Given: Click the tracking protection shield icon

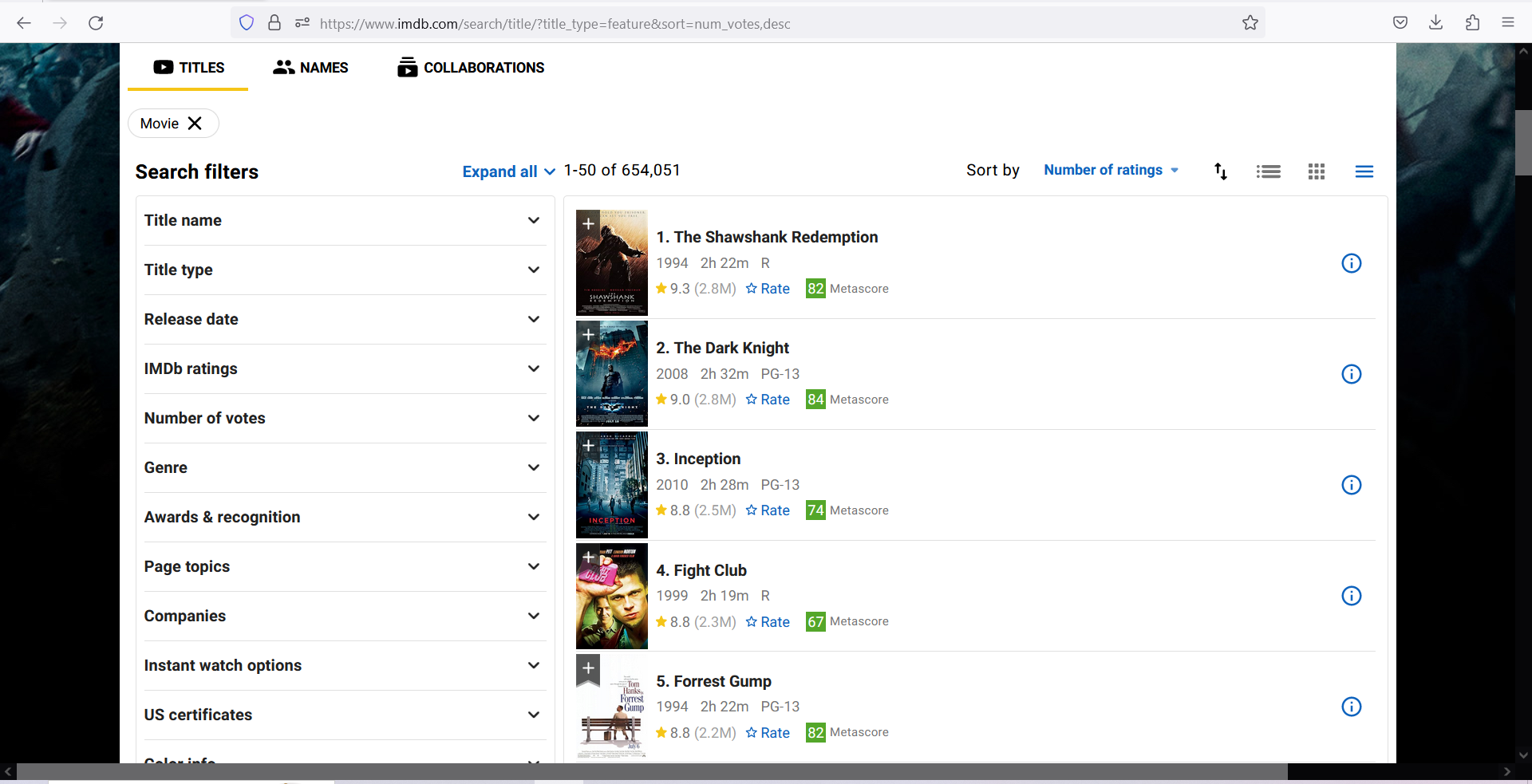Looking at the screenshot, I should (x=246, y=22).
